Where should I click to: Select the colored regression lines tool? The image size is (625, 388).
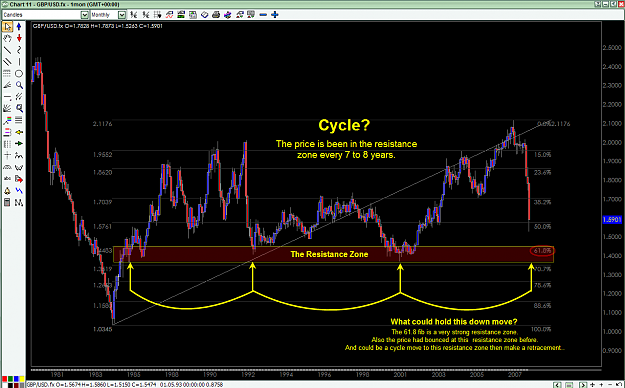(7, 120)
